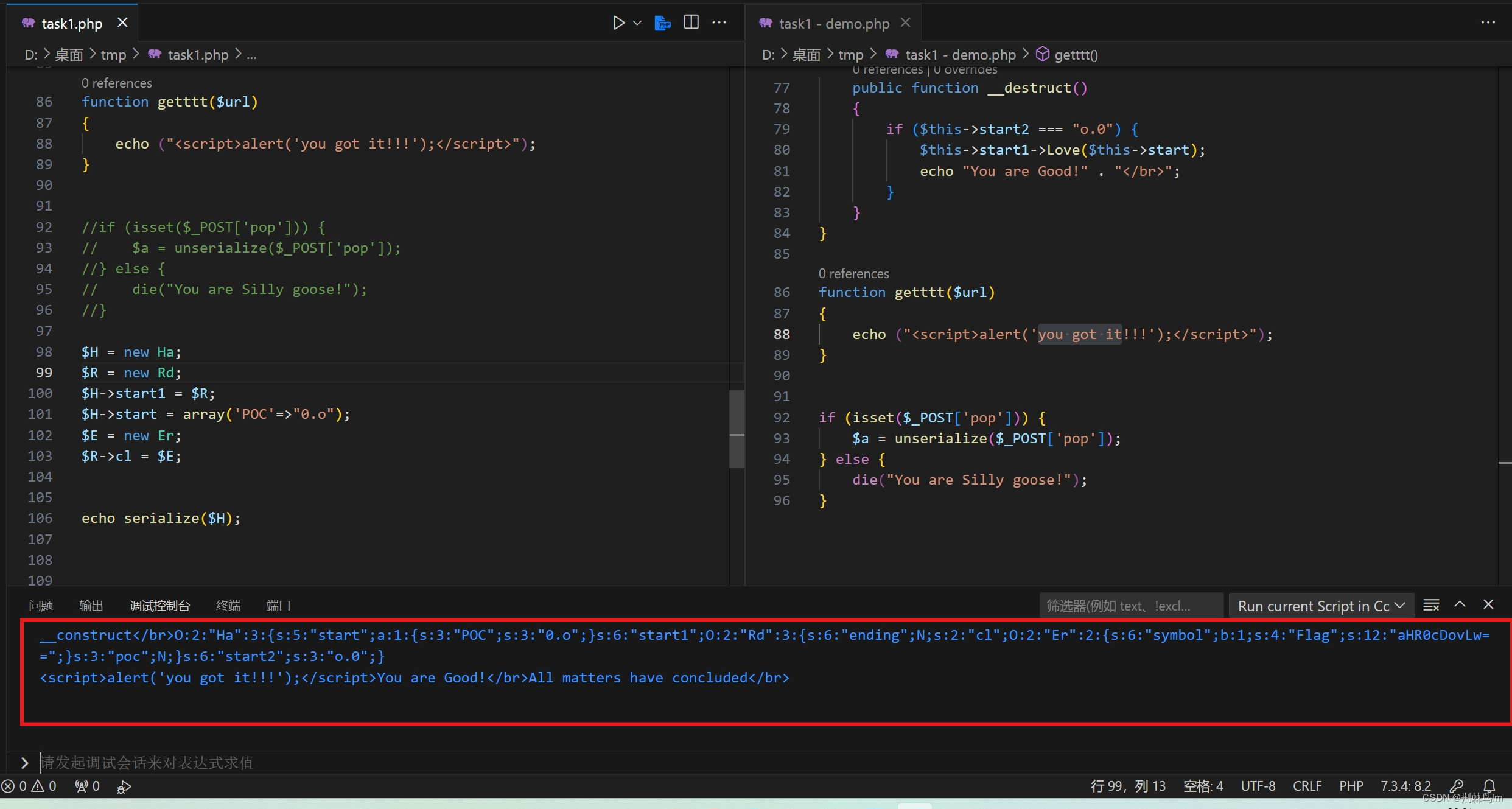Click the D: breadcrumb in right editor
1512x809 pixels.
pyautogui.click(x=768, y=55)
